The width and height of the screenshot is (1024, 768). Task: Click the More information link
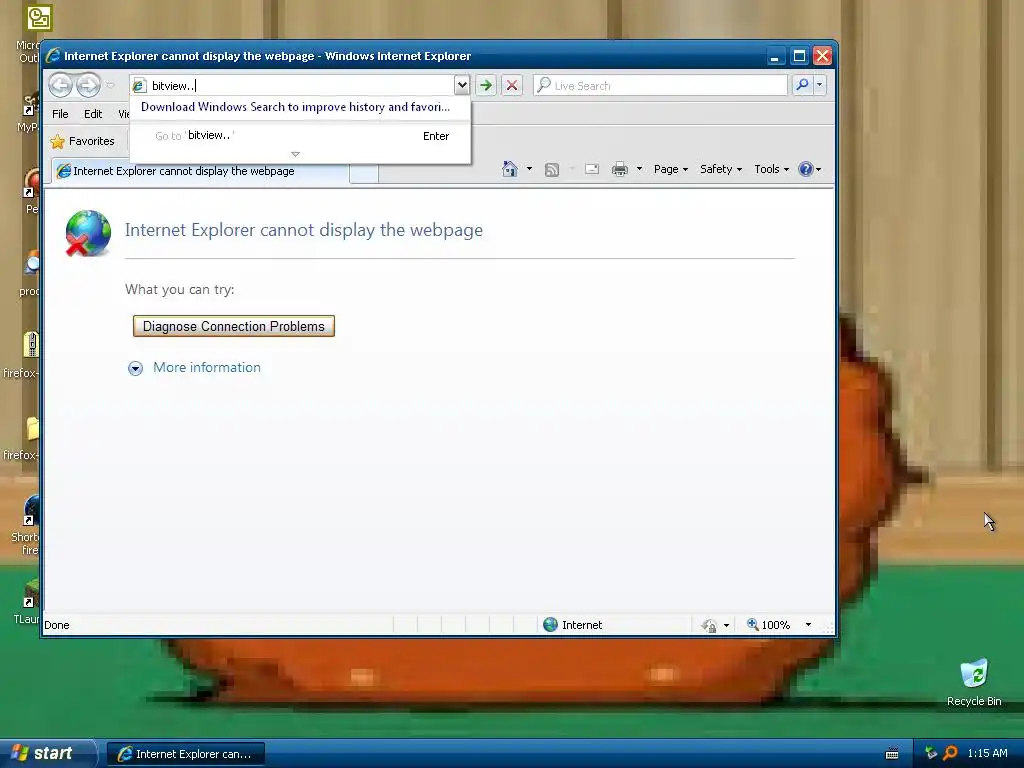[206, 368]
